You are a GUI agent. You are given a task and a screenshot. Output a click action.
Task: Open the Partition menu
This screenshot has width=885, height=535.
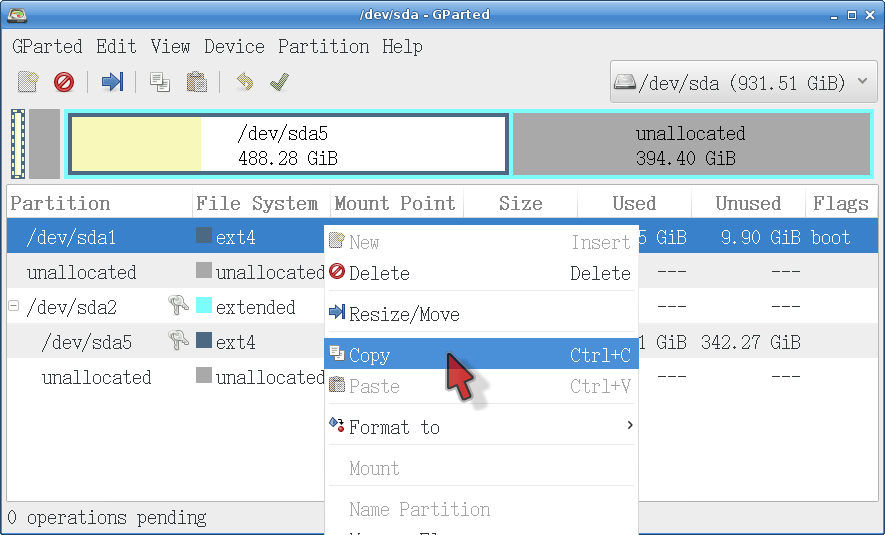click(323, 46)
